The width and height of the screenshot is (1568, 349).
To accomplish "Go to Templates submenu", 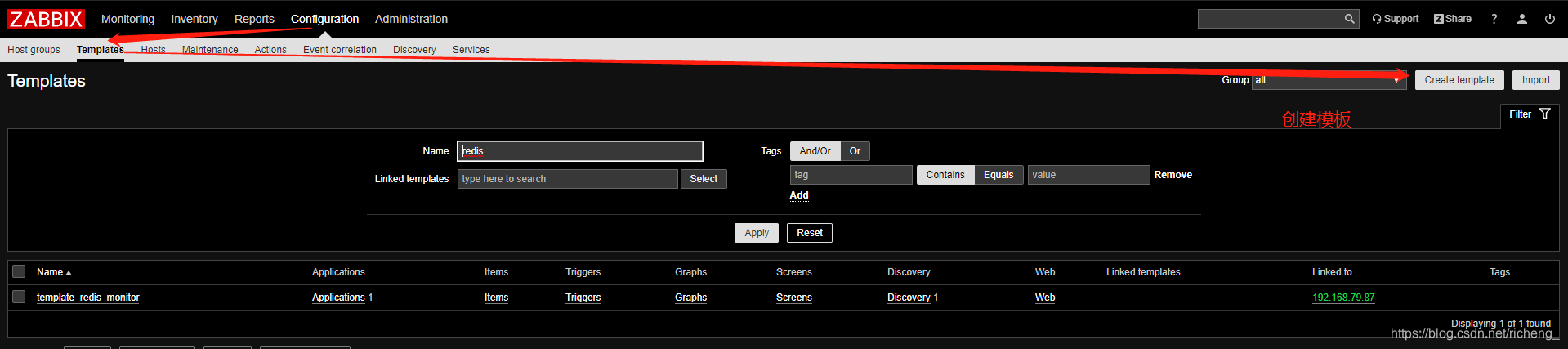I will point(101,50).
